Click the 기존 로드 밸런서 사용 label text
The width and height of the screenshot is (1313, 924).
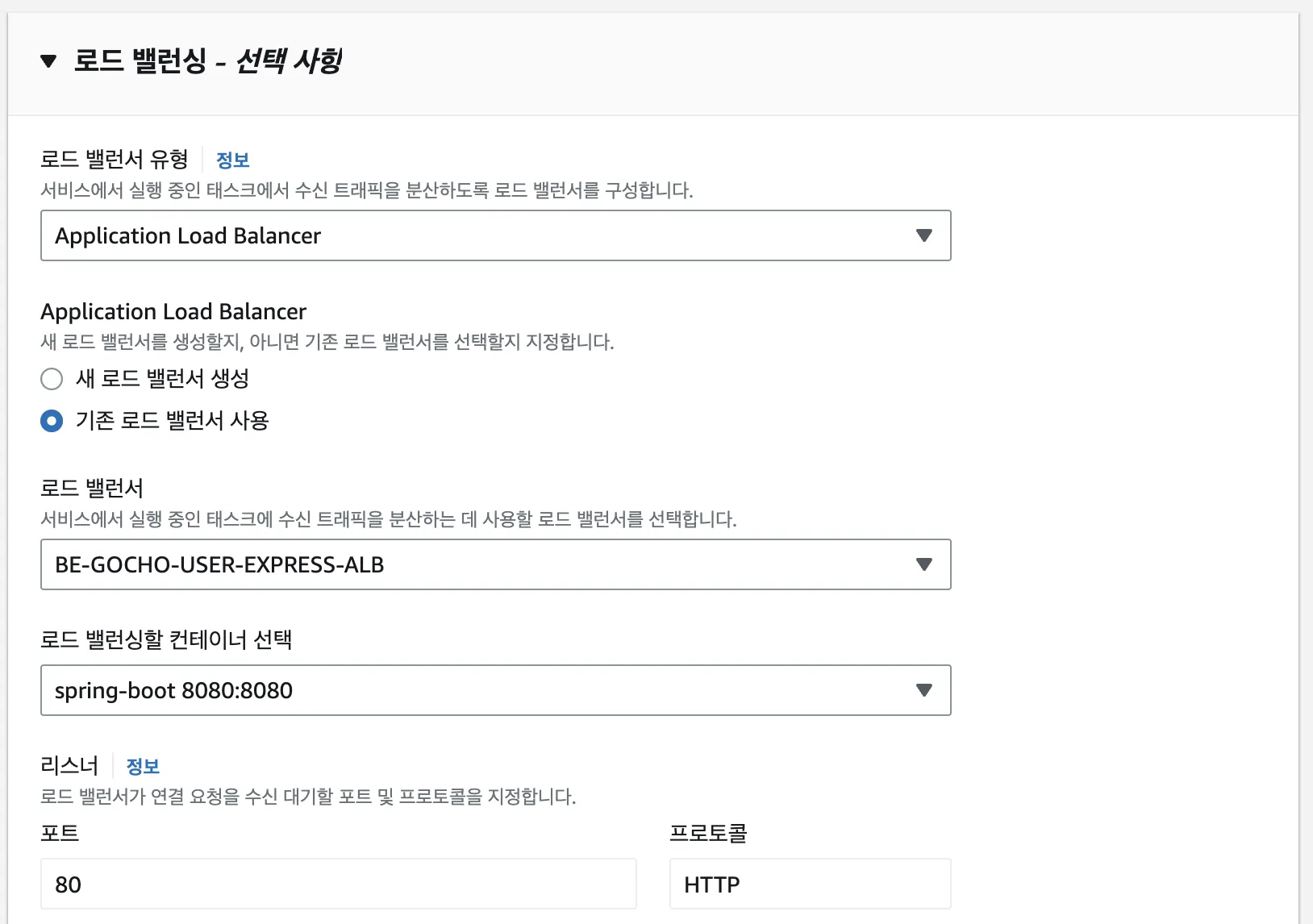172,421
